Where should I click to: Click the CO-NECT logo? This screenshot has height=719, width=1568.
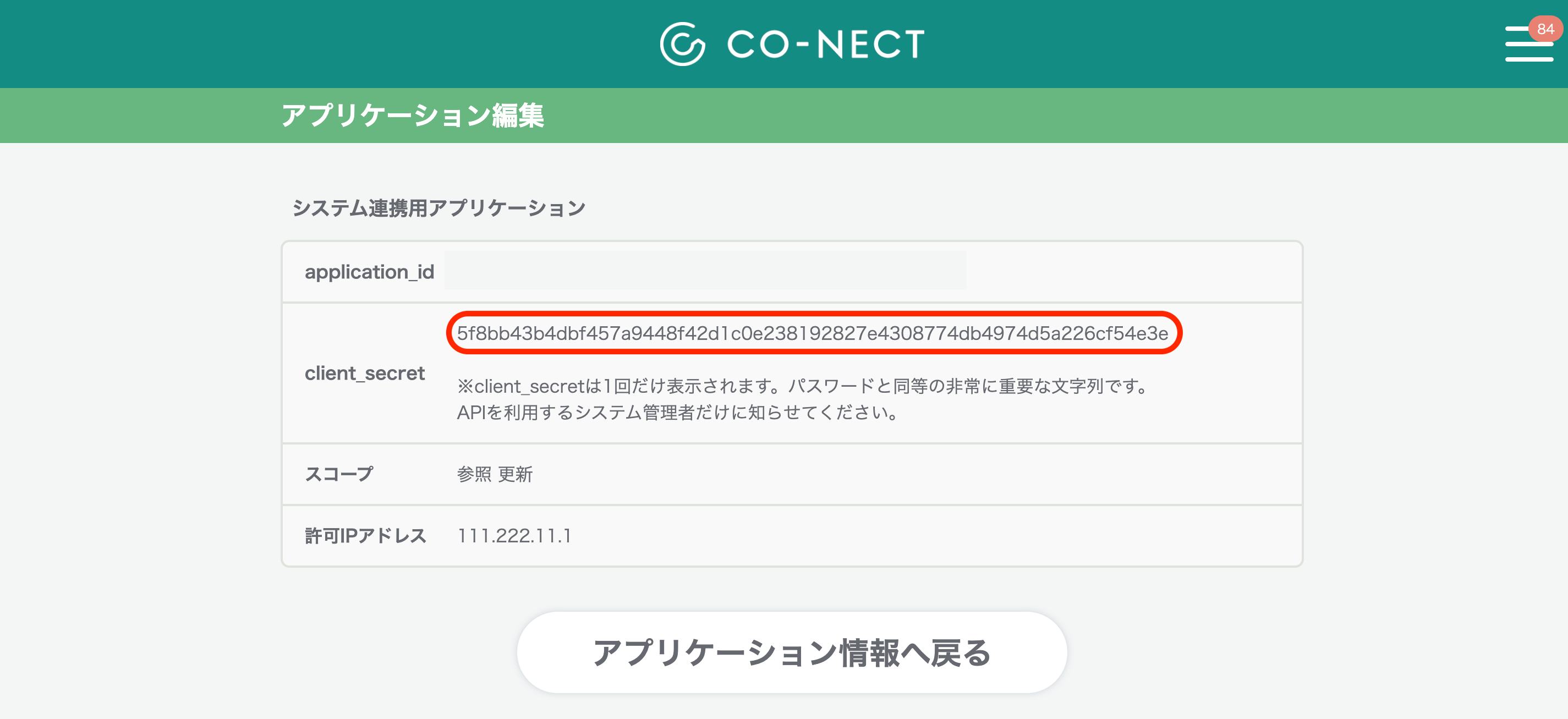tap(792, 44)
